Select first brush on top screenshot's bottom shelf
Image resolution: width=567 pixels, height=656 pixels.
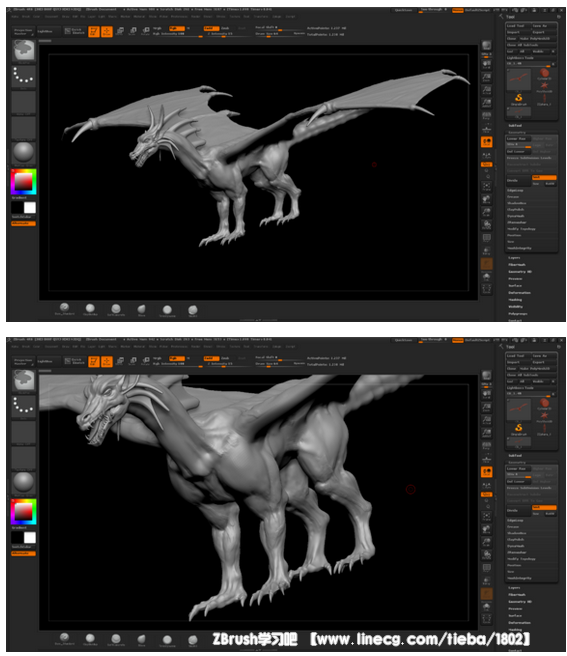(64, 309)
